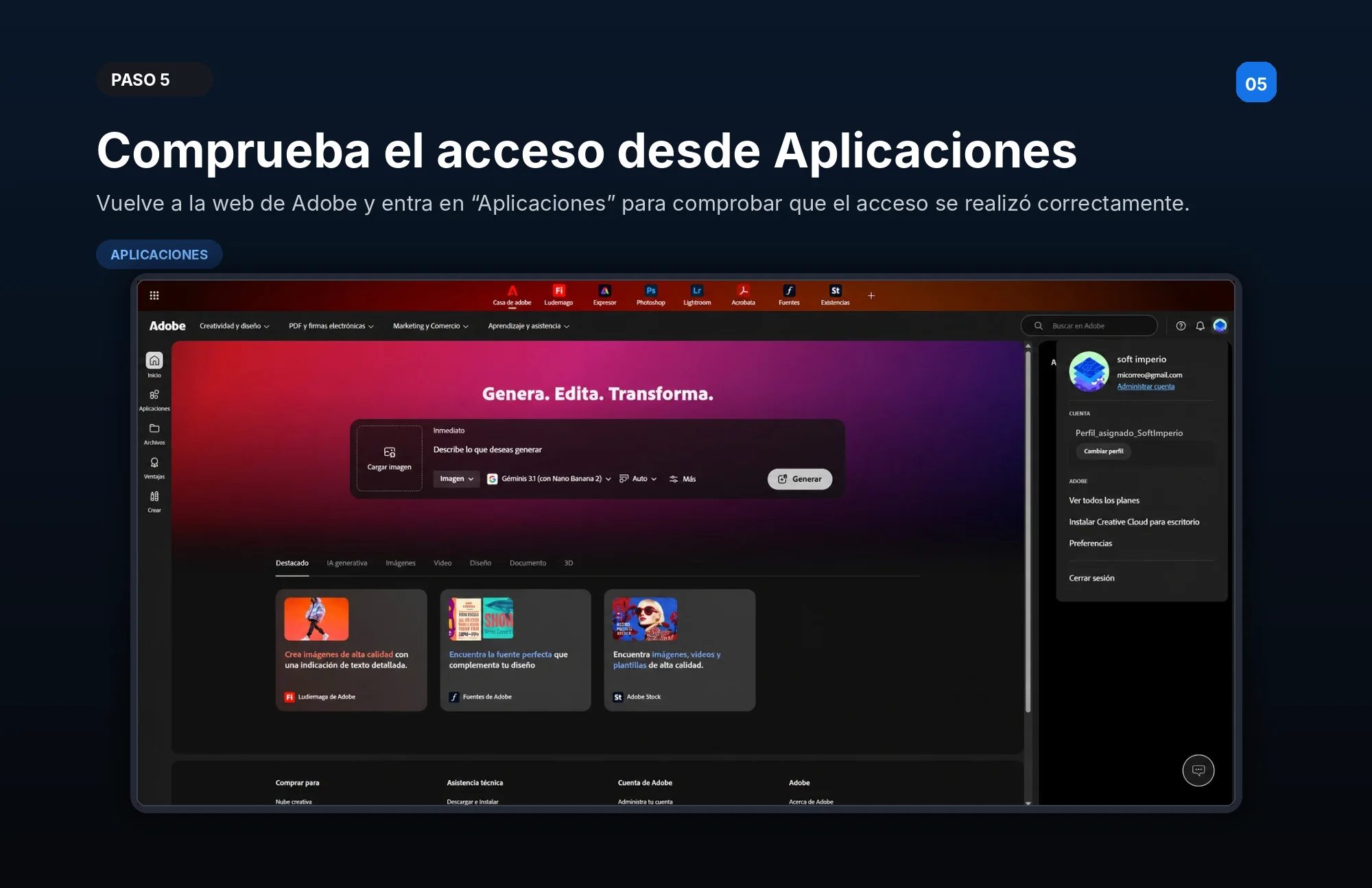Open the Auto aspect ratio dropdown
Screen dimensions: 1372x888
[638, 479]
